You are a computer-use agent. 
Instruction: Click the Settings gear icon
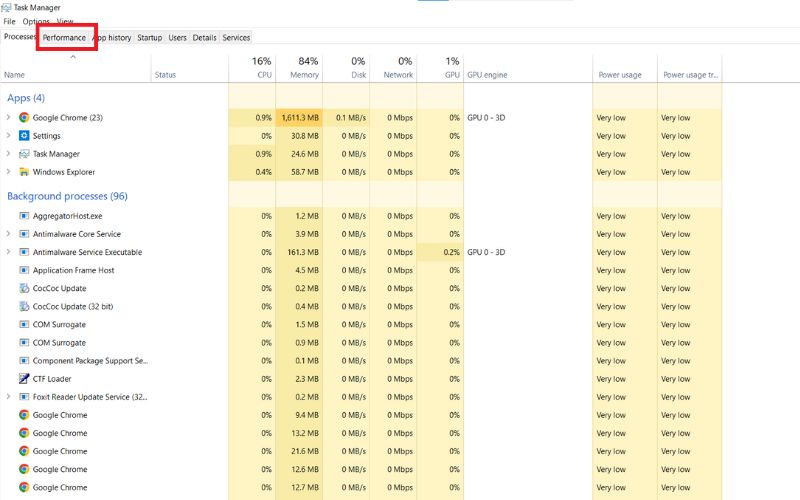pyautogui.click(x=24, y=136)
